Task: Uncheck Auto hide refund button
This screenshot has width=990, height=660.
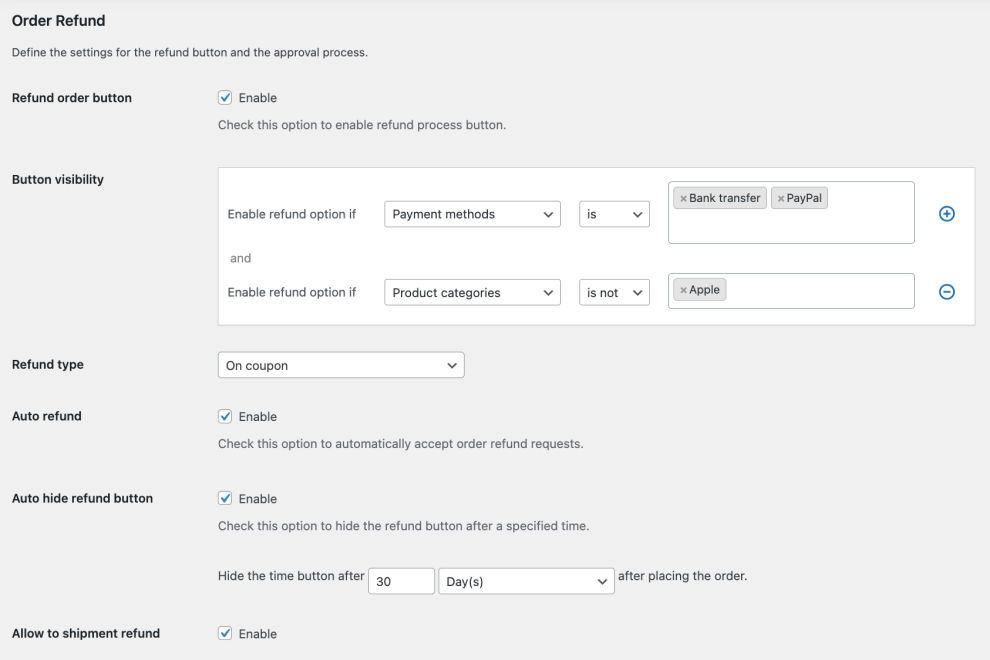Action: tap(225, 498)
